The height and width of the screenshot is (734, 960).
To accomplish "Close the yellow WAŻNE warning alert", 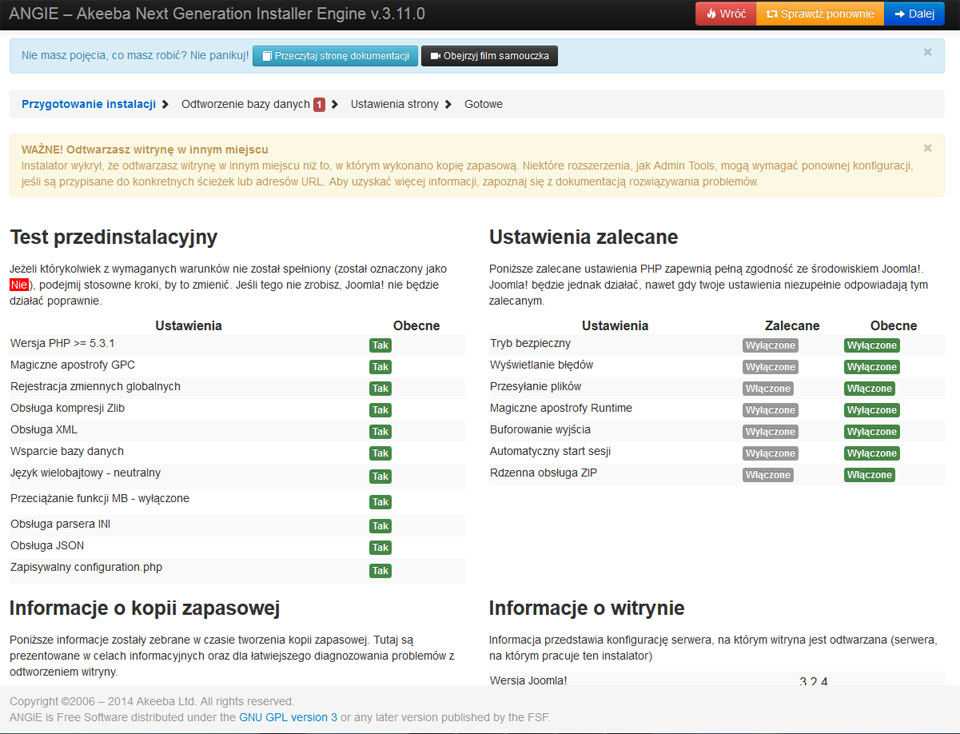I will [x=928, y=148].
